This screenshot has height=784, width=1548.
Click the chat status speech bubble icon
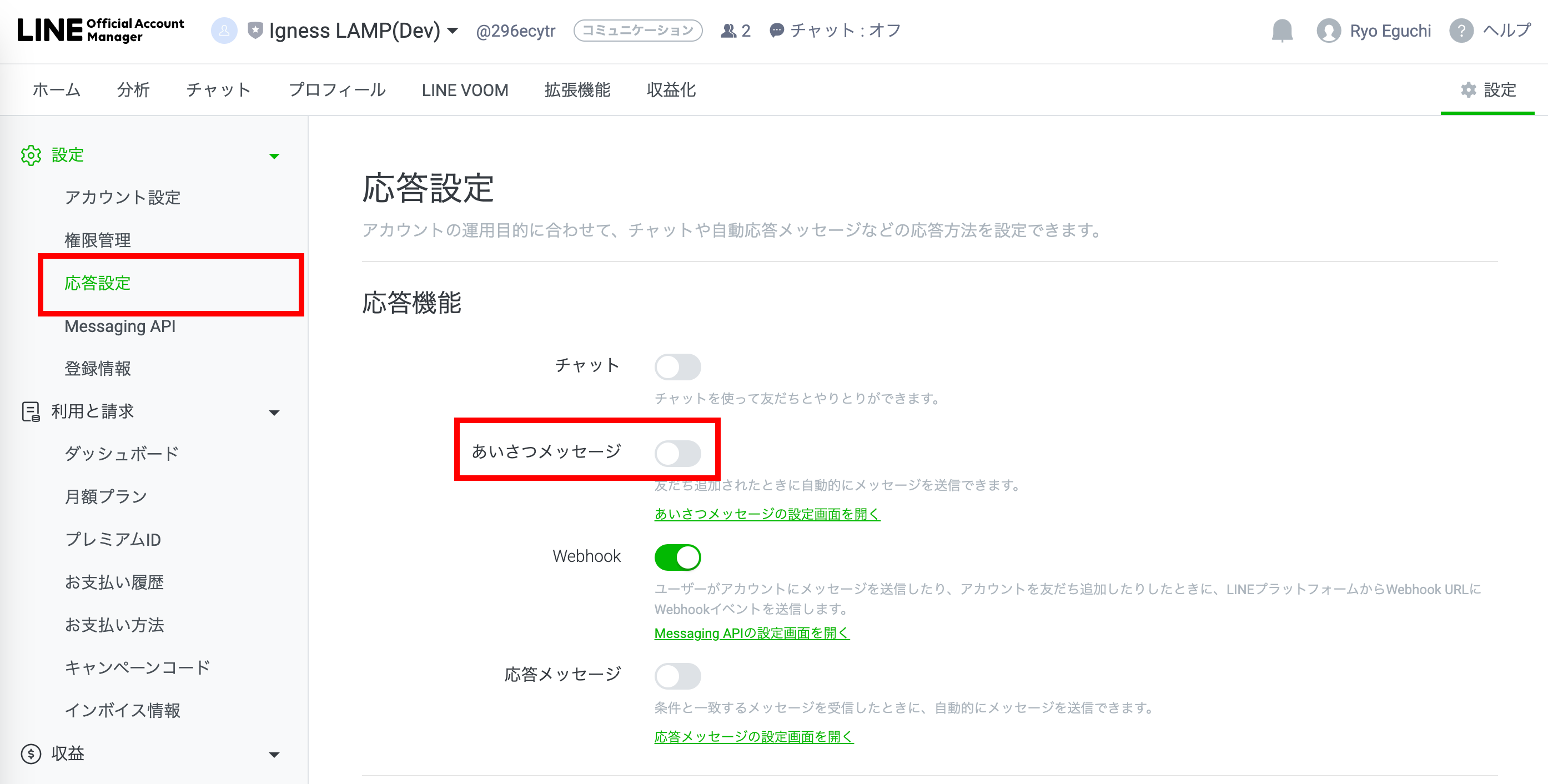pos(776,30)
